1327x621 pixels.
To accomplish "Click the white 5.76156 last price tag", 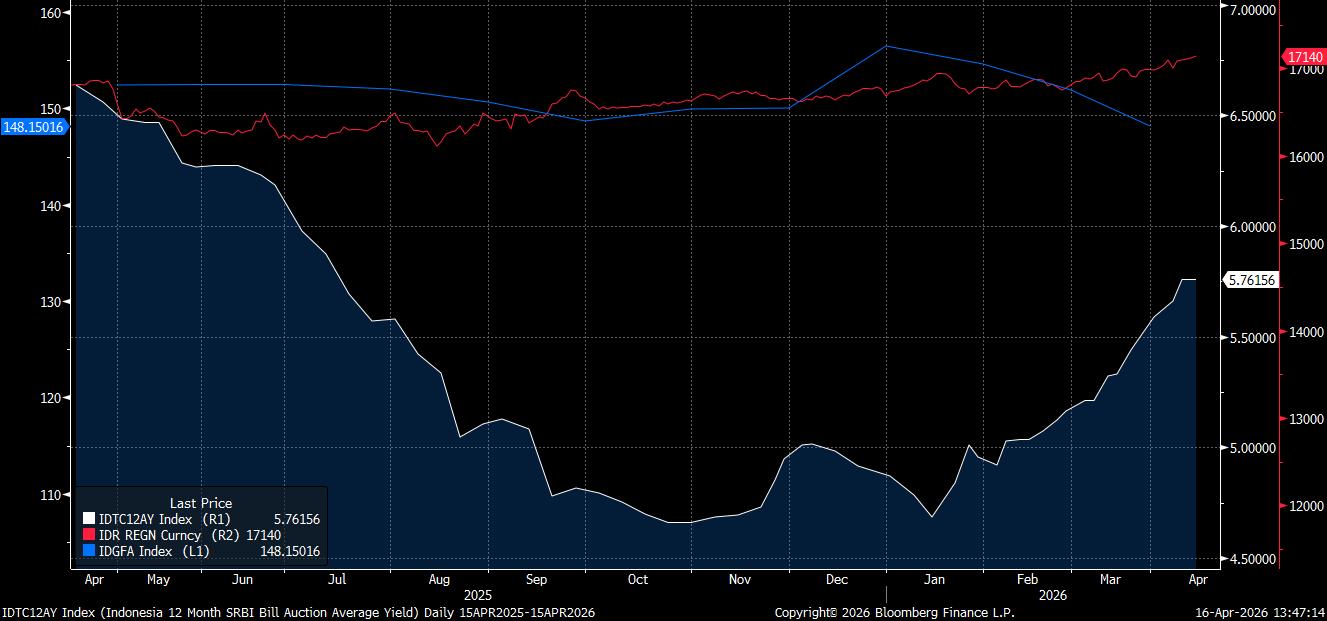I will pos(1250,280).
